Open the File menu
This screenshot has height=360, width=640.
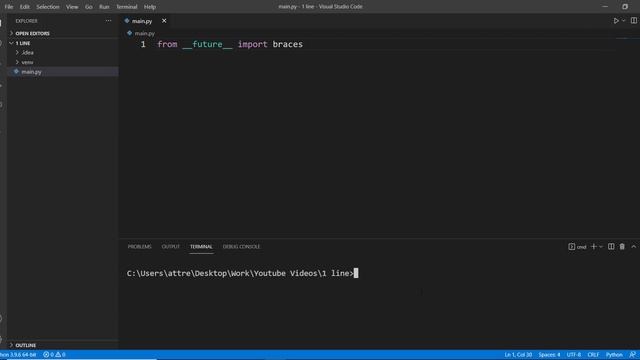[9, 7]
